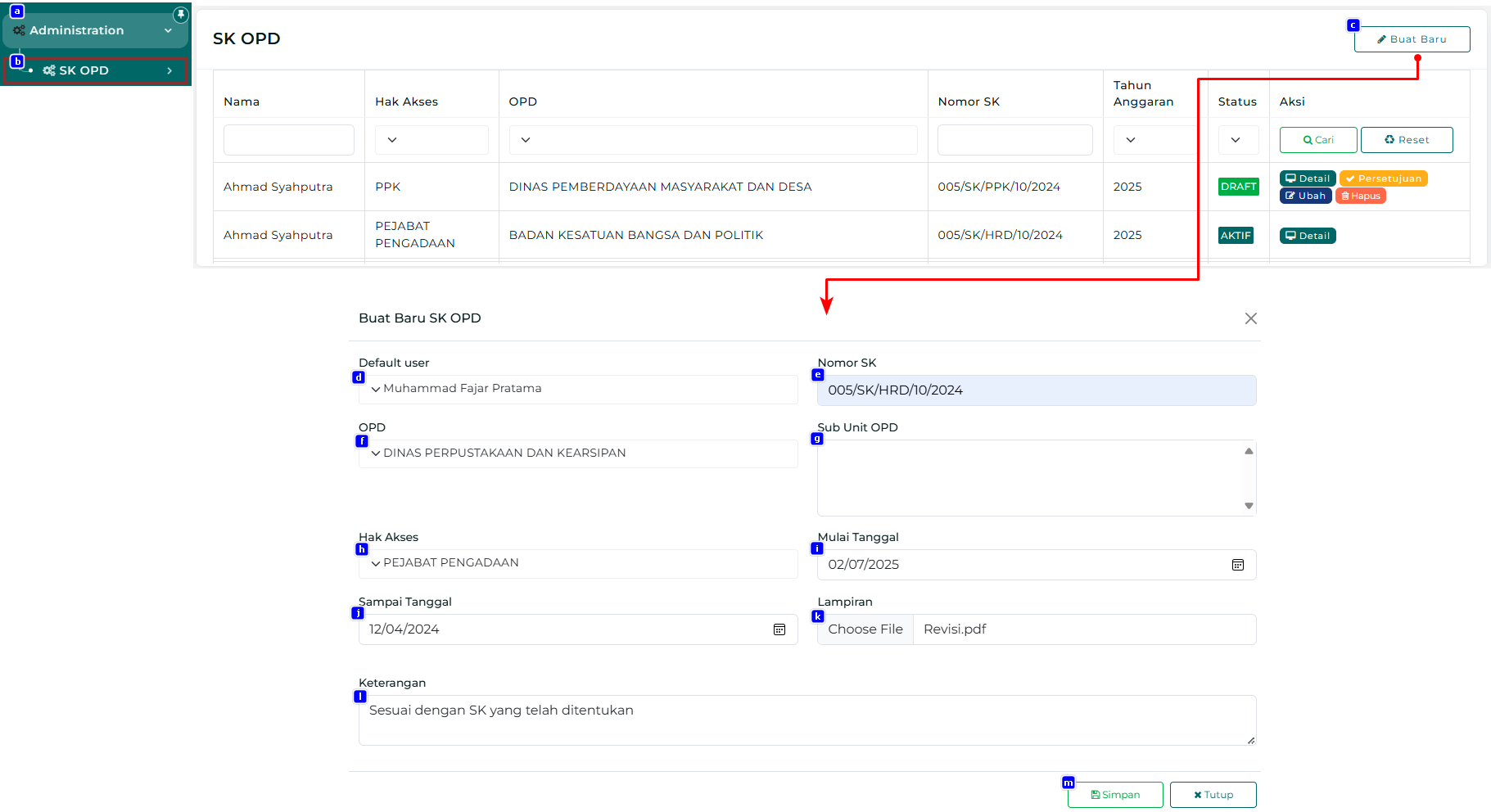The image size is (1491, 812).
Task: Click Hapus on the DRAFT row
Action: click(1360, 196)
